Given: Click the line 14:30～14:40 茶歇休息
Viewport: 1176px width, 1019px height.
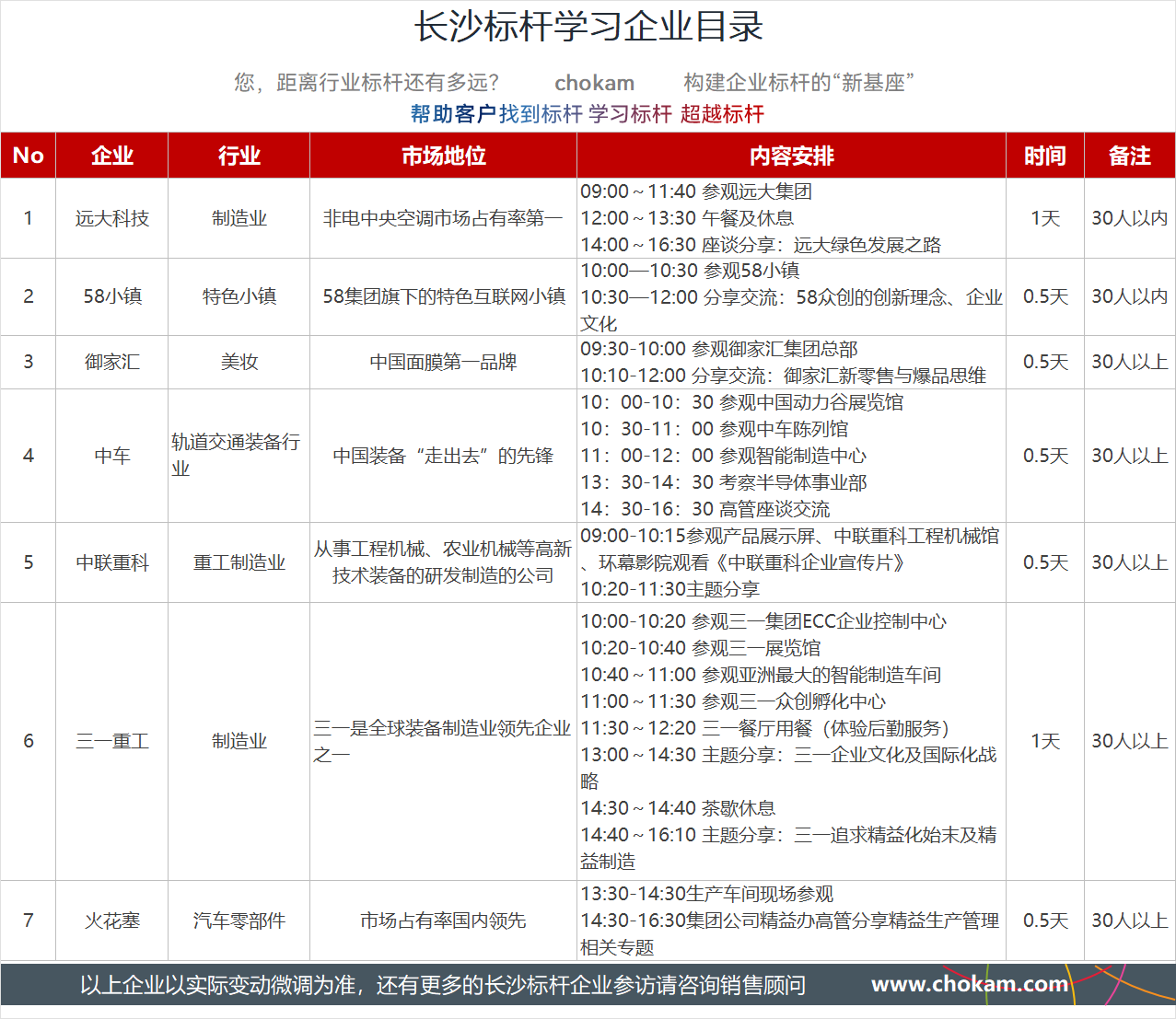Looking at the screenshot, I should point(678,808).
